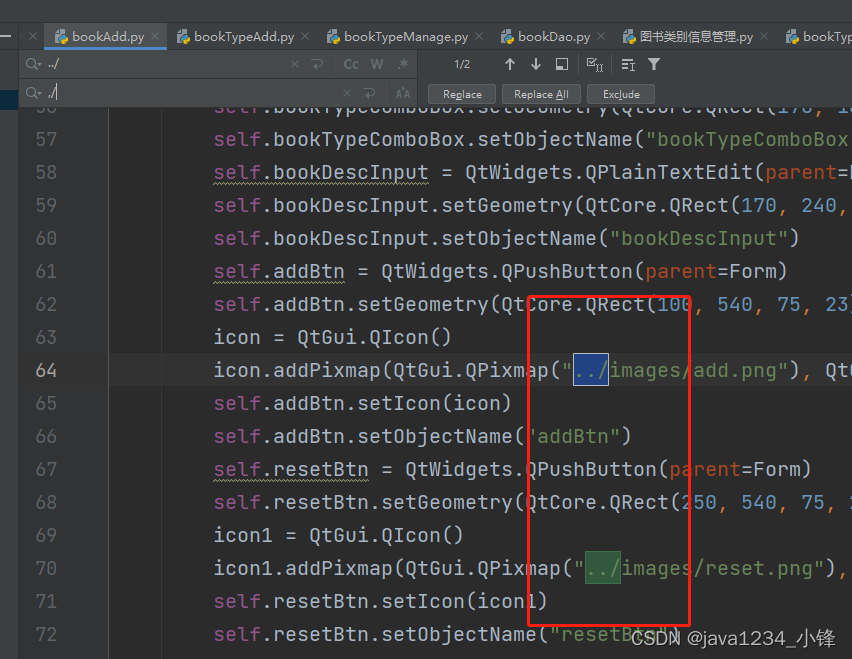Toggle Preserve Case (AA) option
The height and width of the screenshot is (659, 852).
click(403, 93)
